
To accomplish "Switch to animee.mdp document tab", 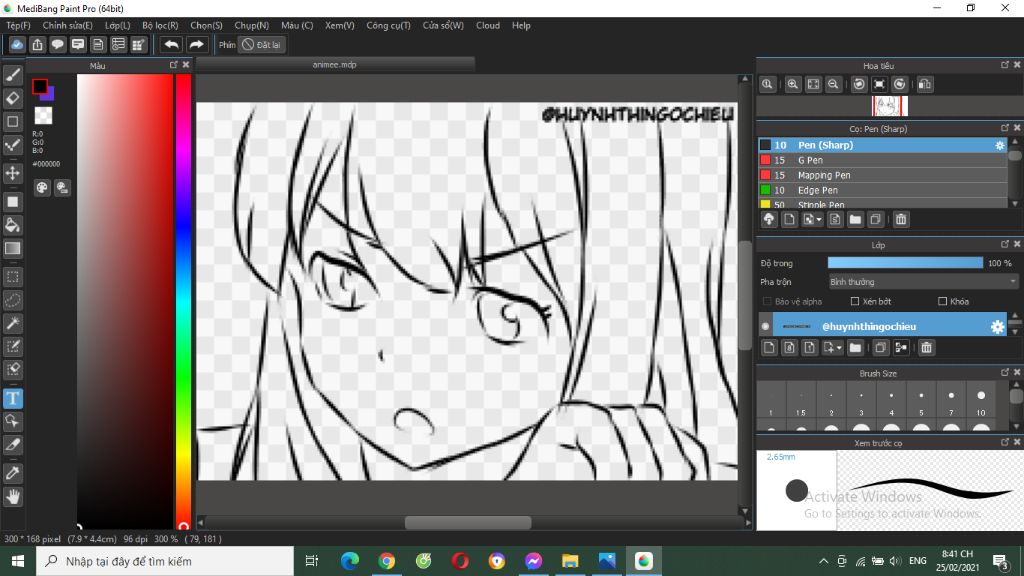I will pyautogui.click(x=334, y=65).
